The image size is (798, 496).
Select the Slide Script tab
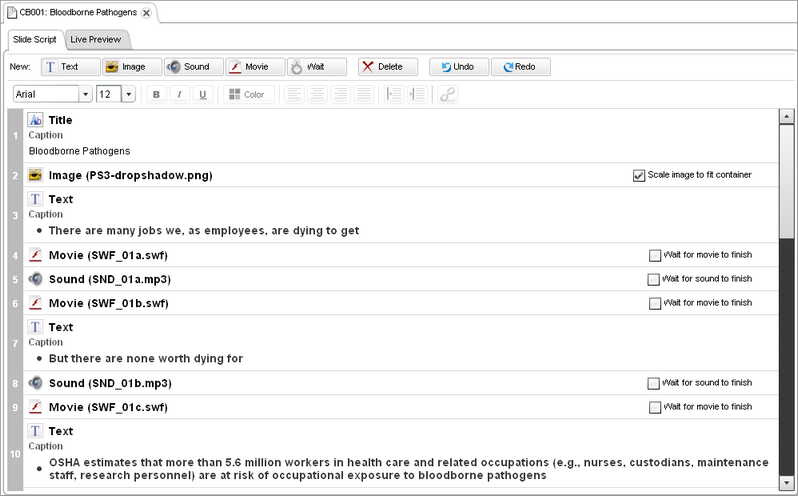coord(34,39)
